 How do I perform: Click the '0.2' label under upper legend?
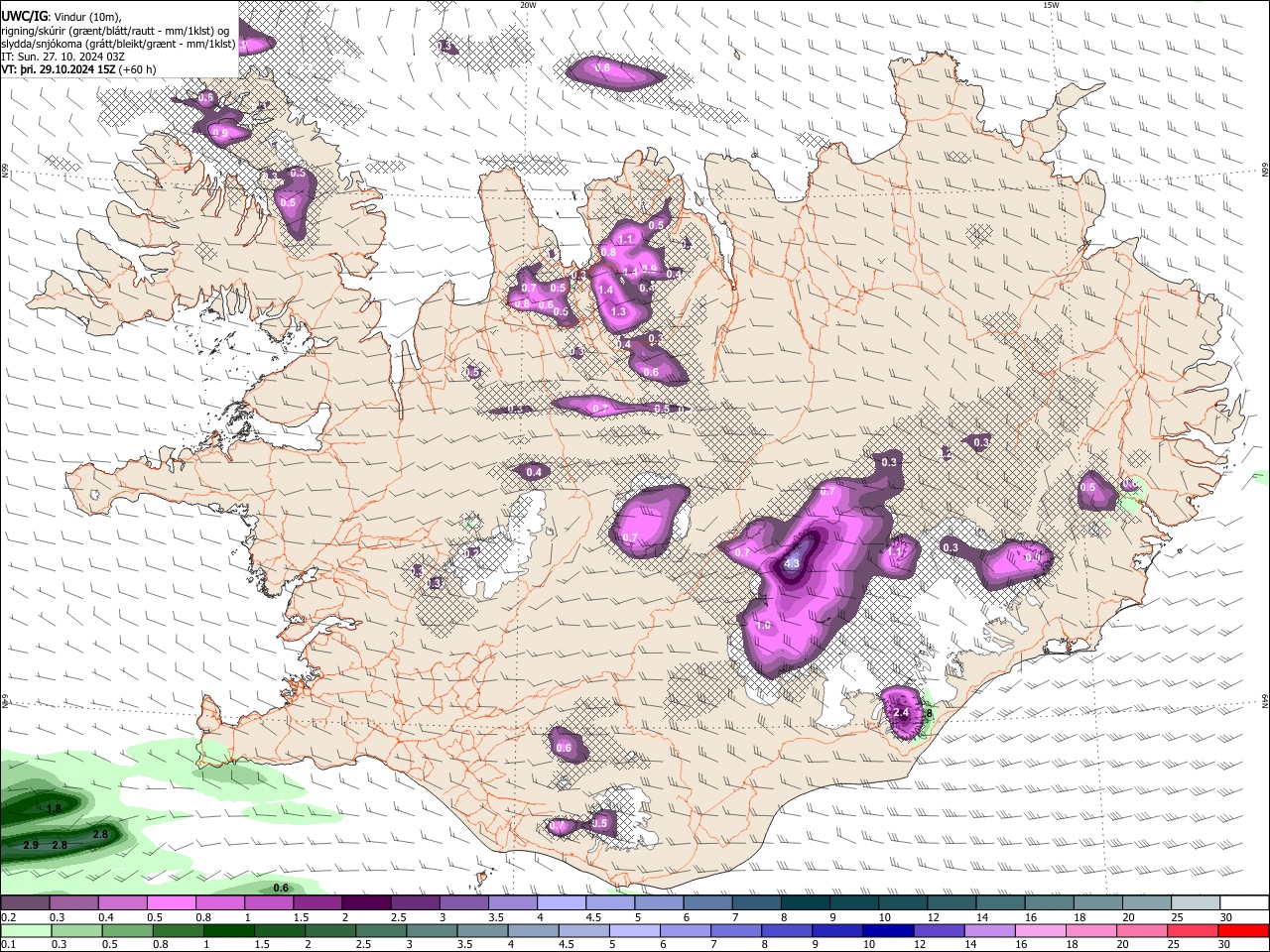pyautogui.click(x=8, y=917)
